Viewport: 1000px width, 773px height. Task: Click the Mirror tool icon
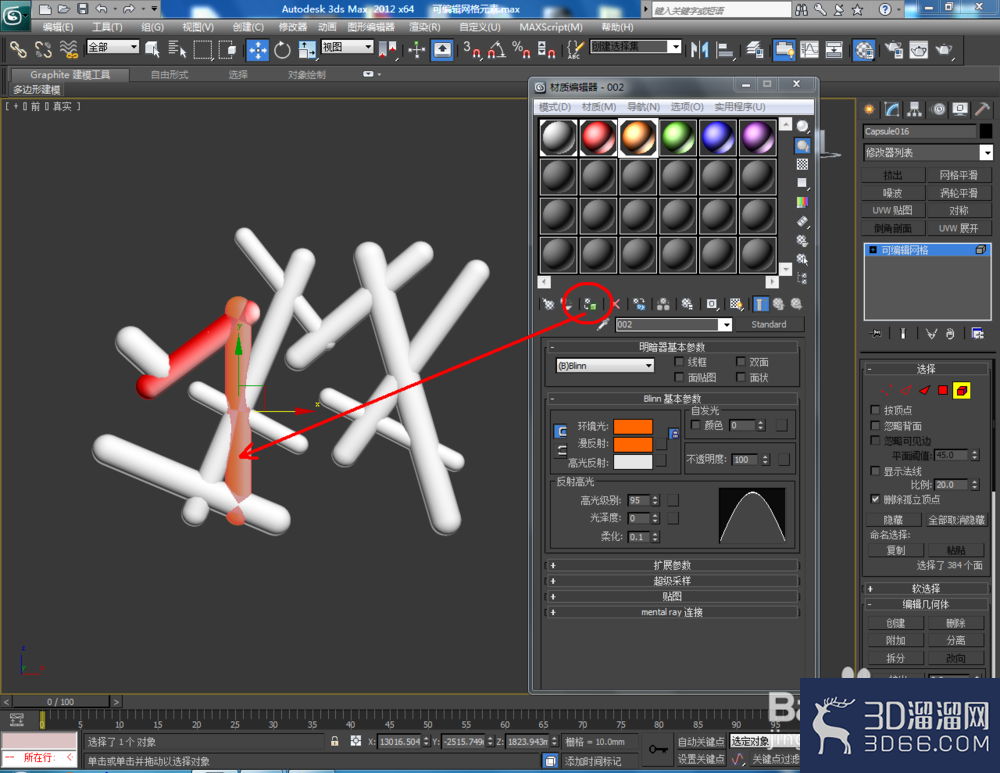coord(700,50)
